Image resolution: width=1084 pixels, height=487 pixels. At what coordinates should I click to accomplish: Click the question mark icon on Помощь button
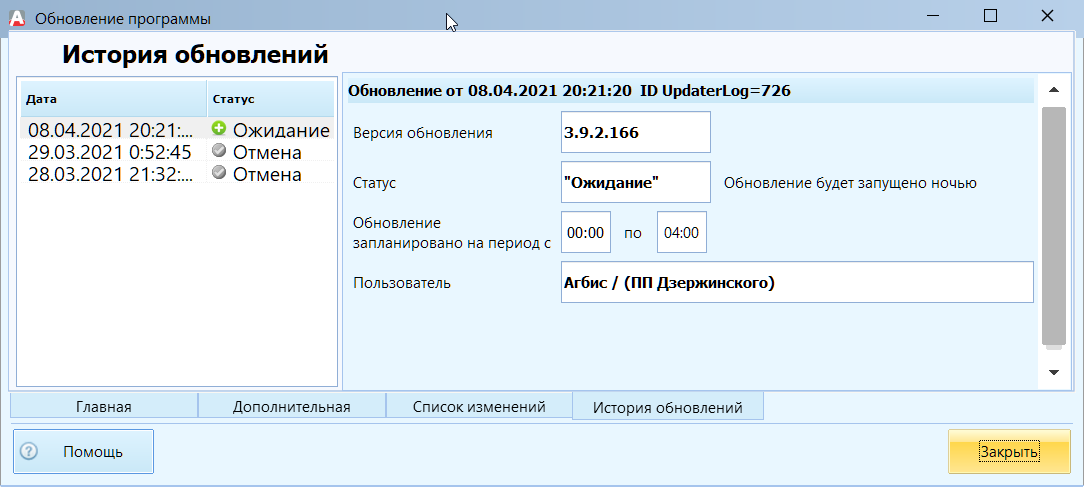[28, 451]
